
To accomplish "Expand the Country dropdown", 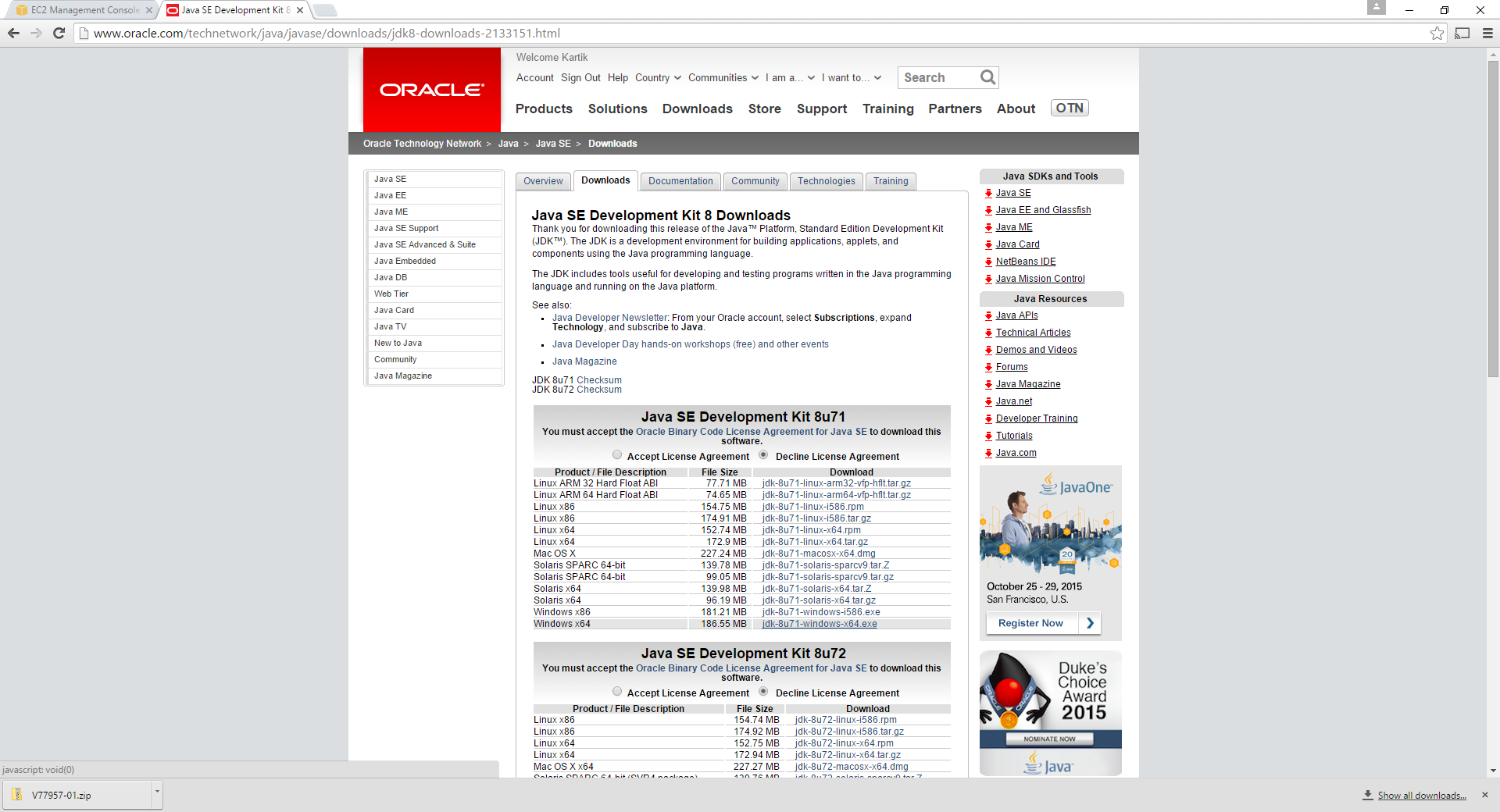I will tap(658, 77).
